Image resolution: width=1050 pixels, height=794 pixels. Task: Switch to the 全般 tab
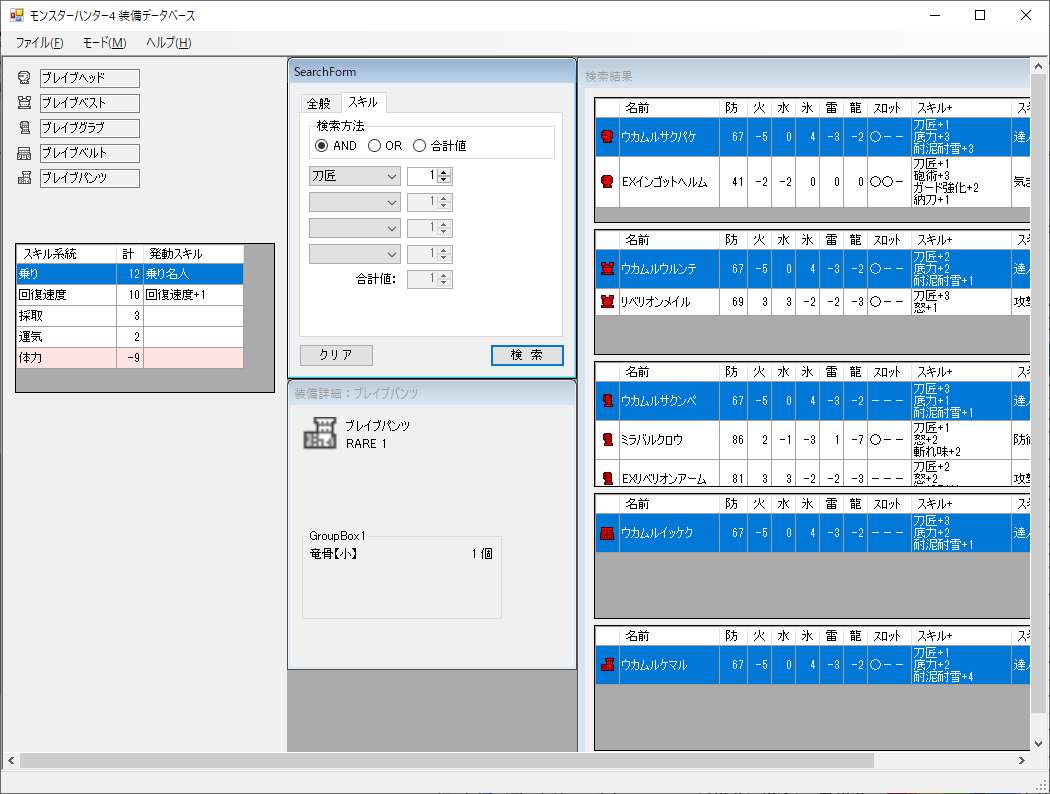pos(319,103)
